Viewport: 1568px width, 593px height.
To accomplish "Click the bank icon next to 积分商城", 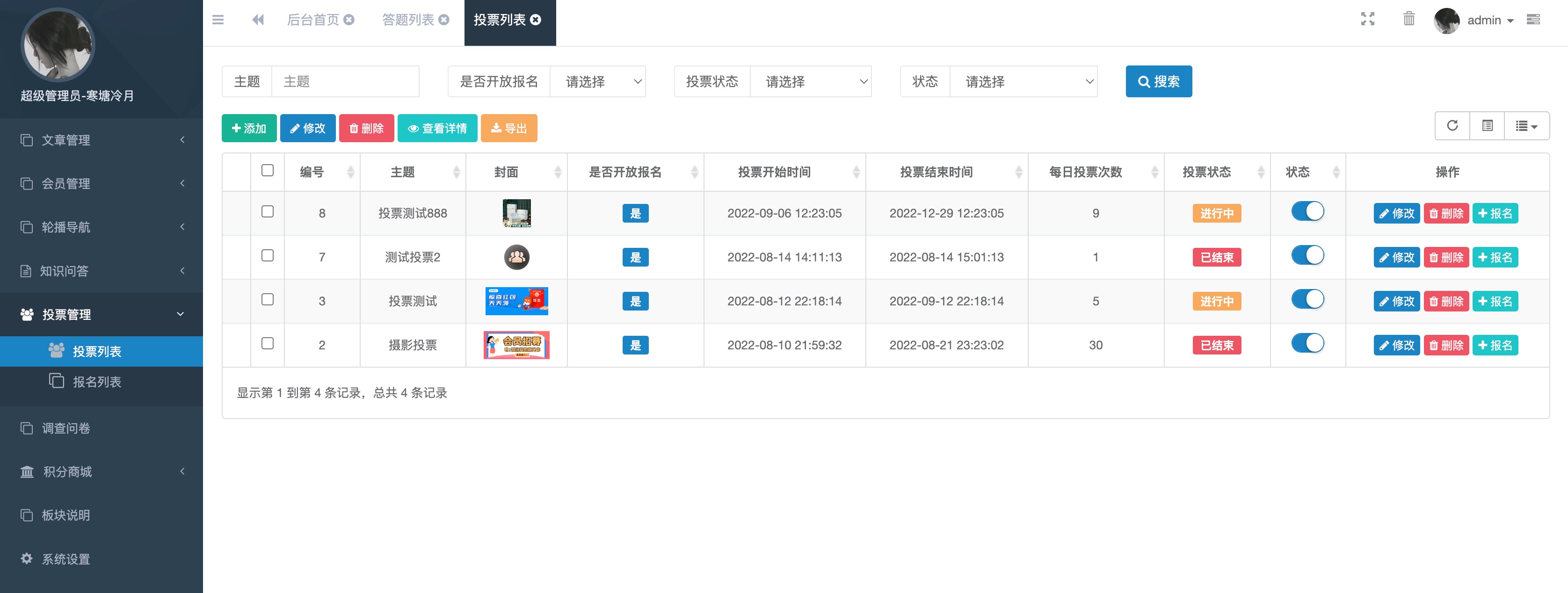I will point(28,472).
